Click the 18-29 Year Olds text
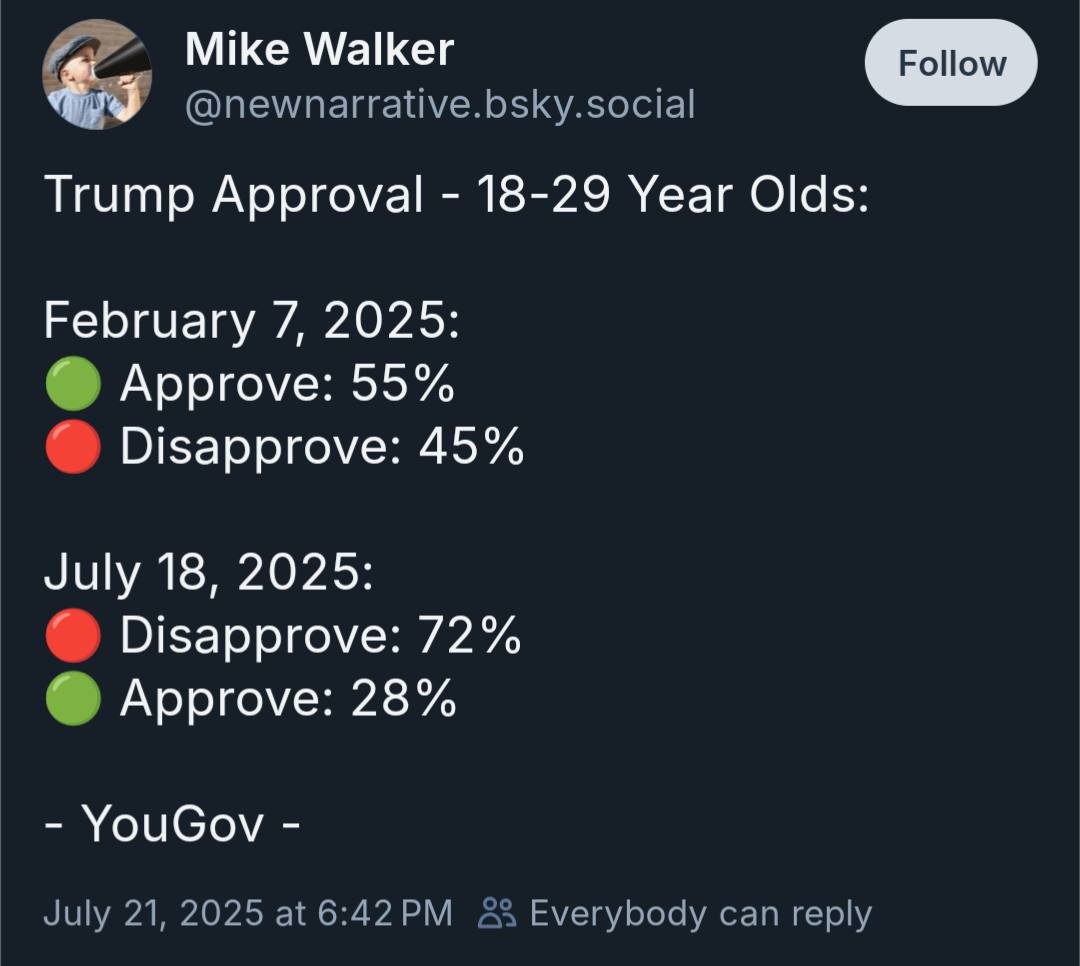This screenshot has height=966, width=1080. (x=673, y=194)
